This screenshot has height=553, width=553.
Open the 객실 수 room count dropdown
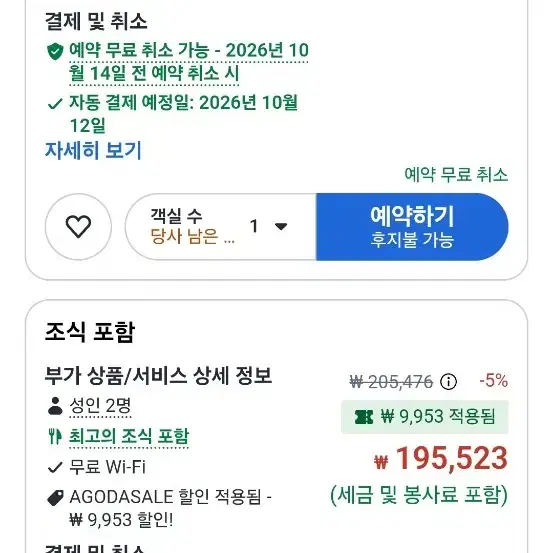220,226
